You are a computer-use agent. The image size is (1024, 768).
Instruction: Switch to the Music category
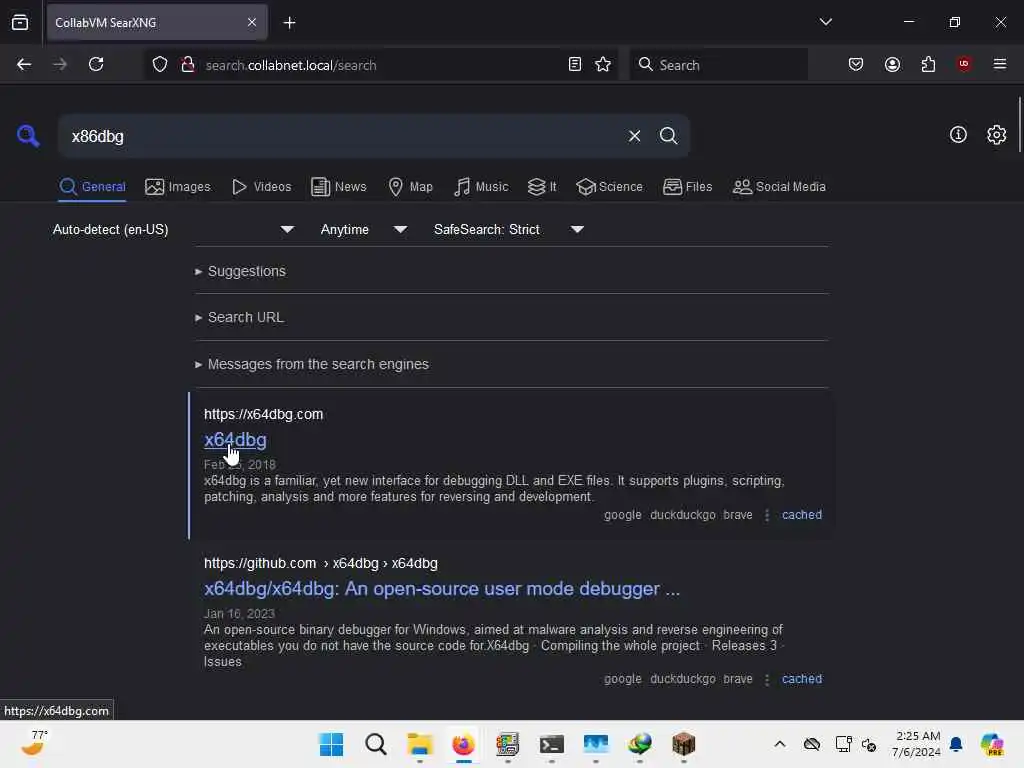click(481, 187)
